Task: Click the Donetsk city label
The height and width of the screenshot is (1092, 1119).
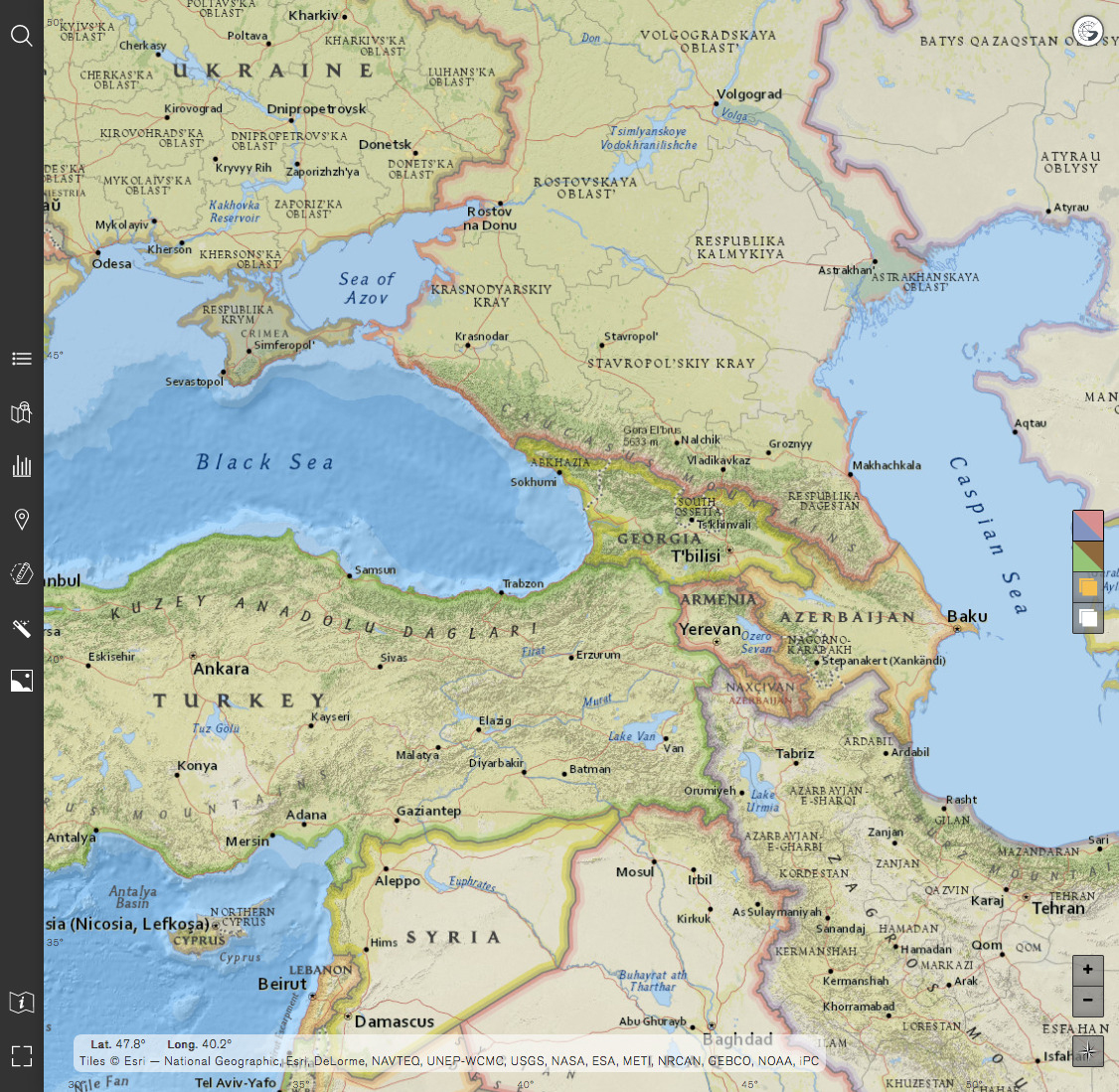Action: coord(386,145)
